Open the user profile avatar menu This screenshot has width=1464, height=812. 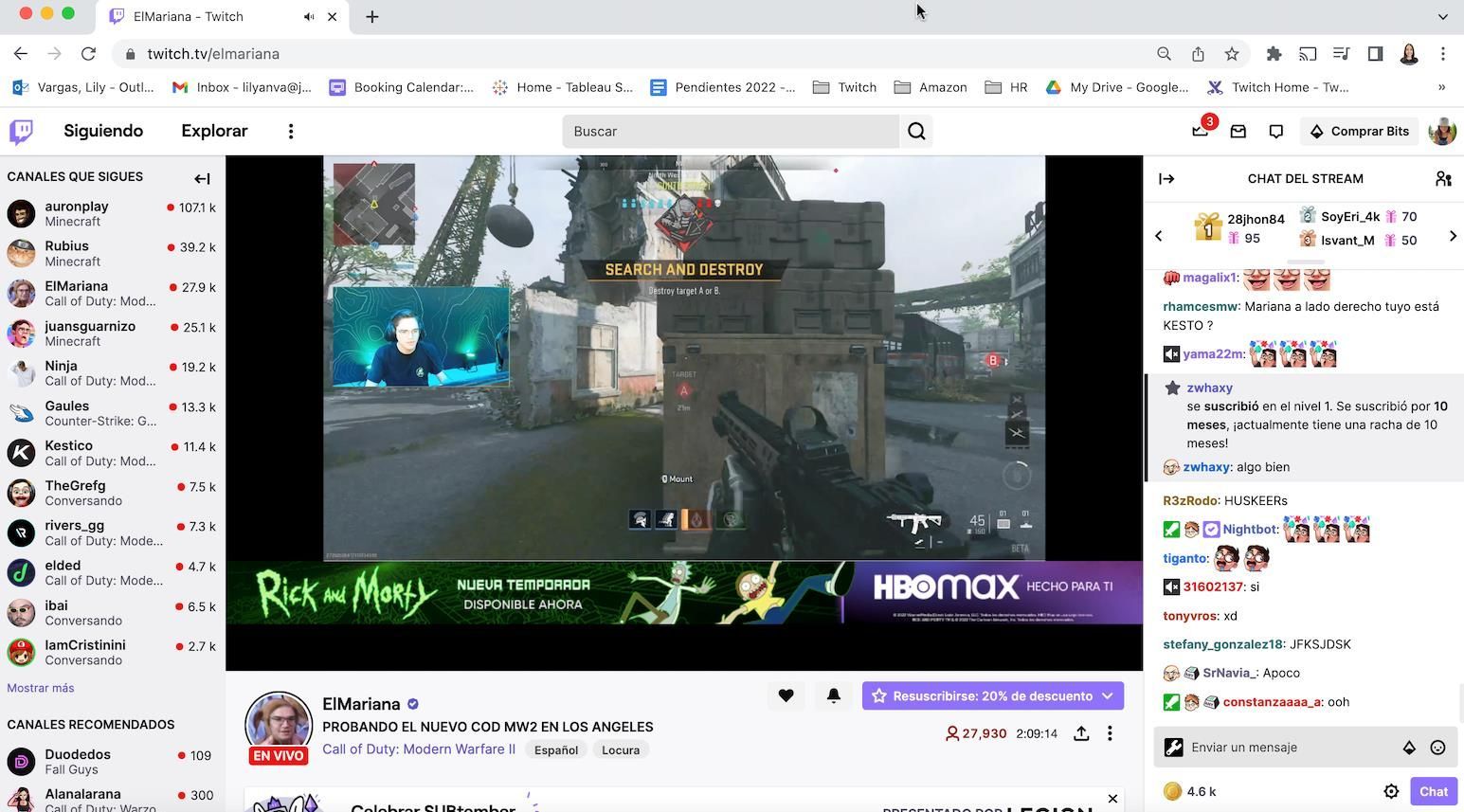(1442, 132)
